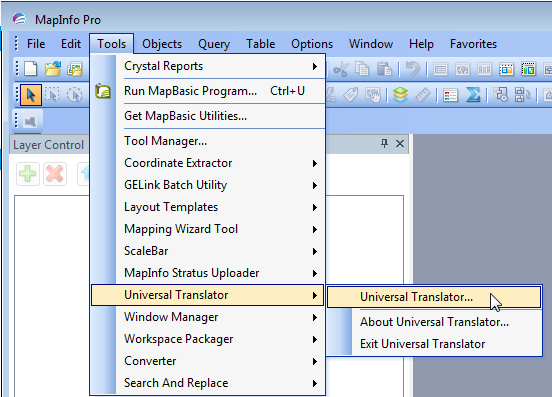This screenshot has width=552, height=397.
Task: Click the New Grapher window icon
Action: (484, 69)
